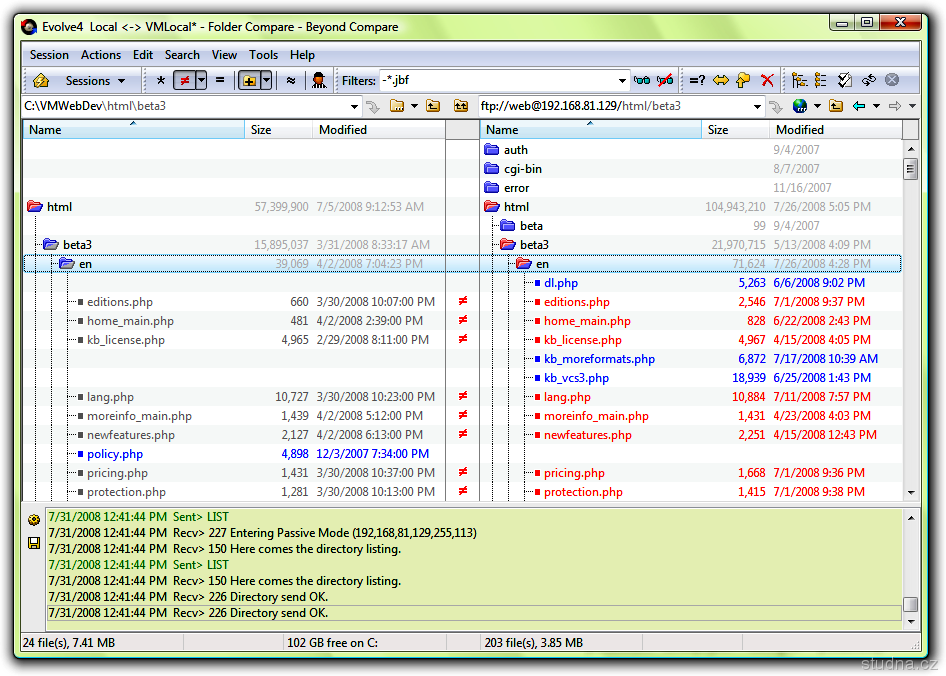Image resolution: width=946 pixels, height=676 pixels.
Task: Click the Home session icon in toolbar
Action: 40,81
